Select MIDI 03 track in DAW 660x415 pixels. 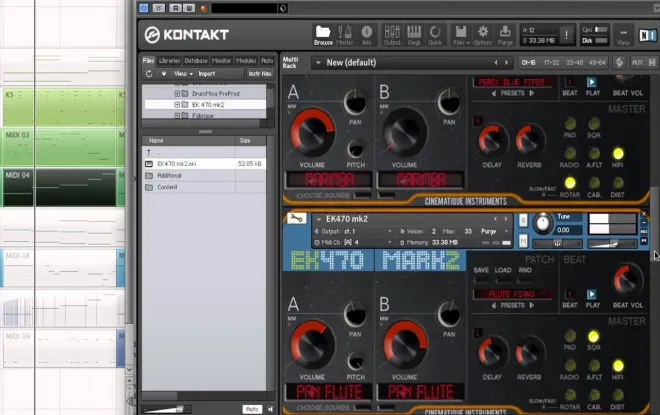(x=59, y=147)
